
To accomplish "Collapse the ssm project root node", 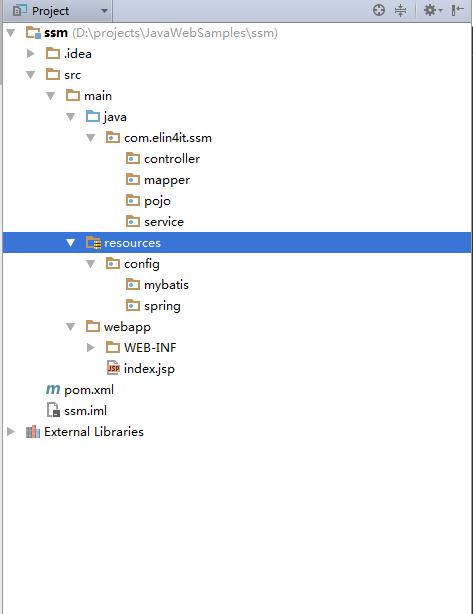I will [x=11, y=33].
